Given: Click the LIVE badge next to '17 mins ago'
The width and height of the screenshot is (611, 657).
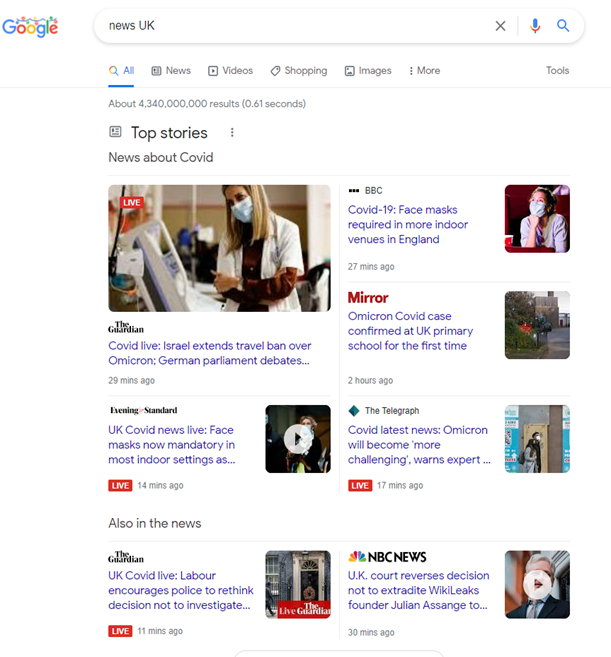Looking at the screenshot, I should click(360, 486).
